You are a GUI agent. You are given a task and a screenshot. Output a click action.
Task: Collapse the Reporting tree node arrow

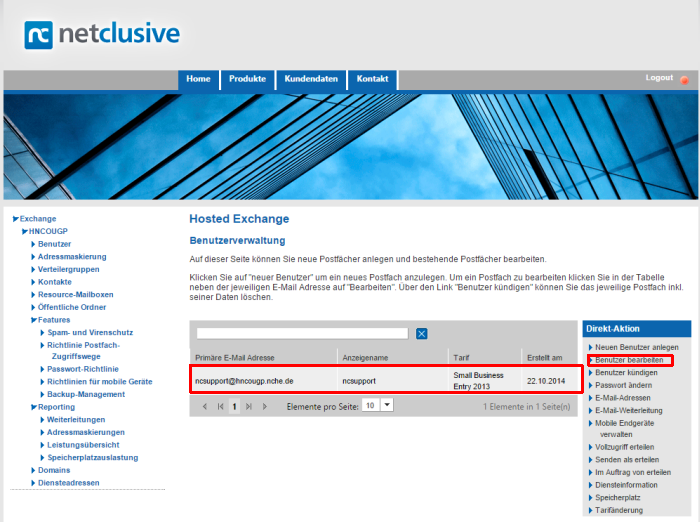34,407
